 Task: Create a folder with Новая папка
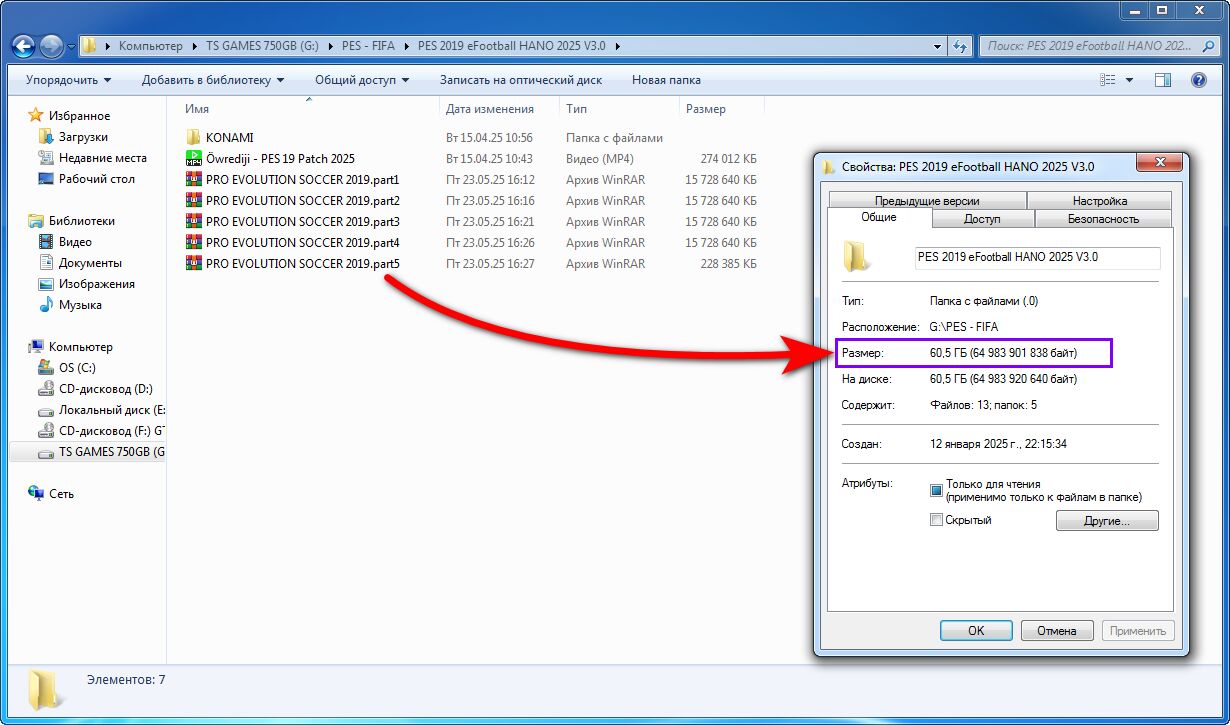[666, 80]
